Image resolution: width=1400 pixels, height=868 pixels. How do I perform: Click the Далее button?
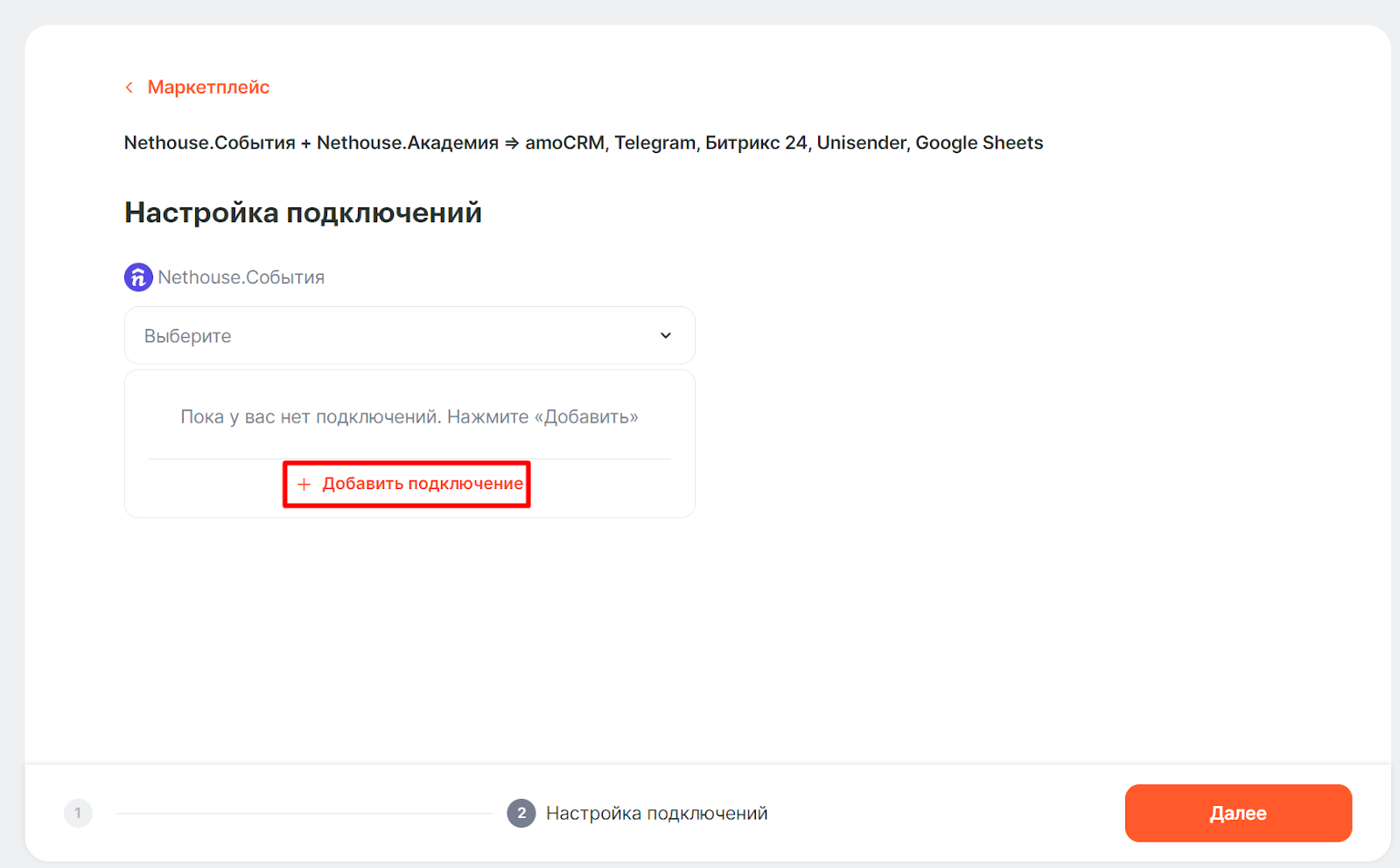point(1238,813)
